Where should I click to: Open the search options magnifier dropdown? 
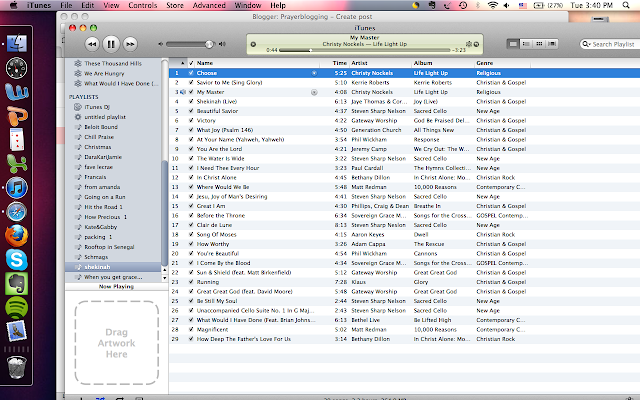(x=587, y=44)
